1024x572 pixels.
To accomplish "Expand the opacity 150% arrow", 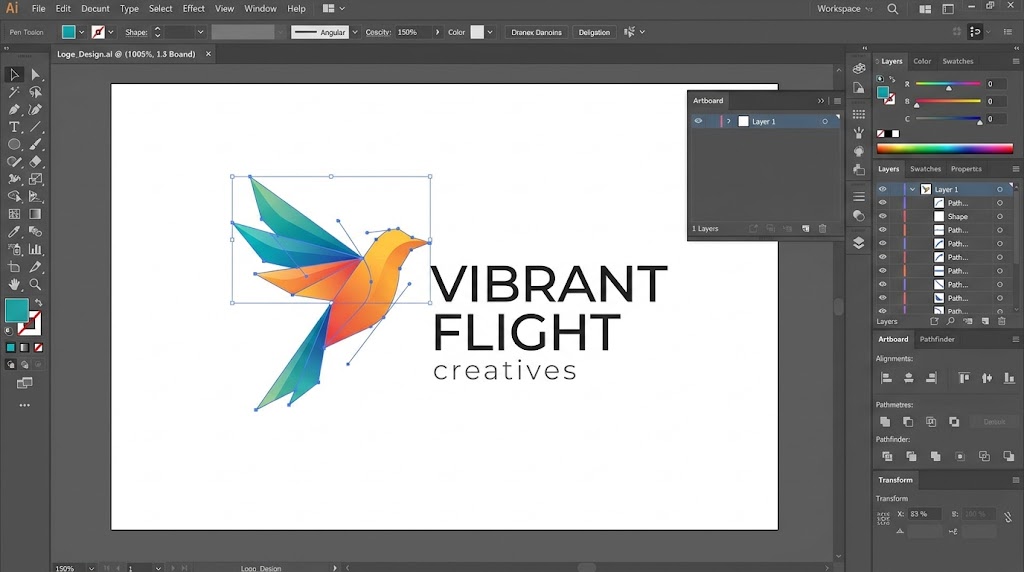I will [x=437, y=32].
